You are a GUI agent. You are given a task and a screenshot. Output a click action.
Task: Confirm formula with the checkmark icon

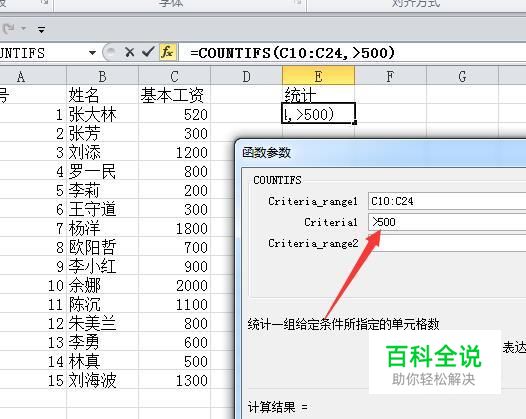coord(148,52)
